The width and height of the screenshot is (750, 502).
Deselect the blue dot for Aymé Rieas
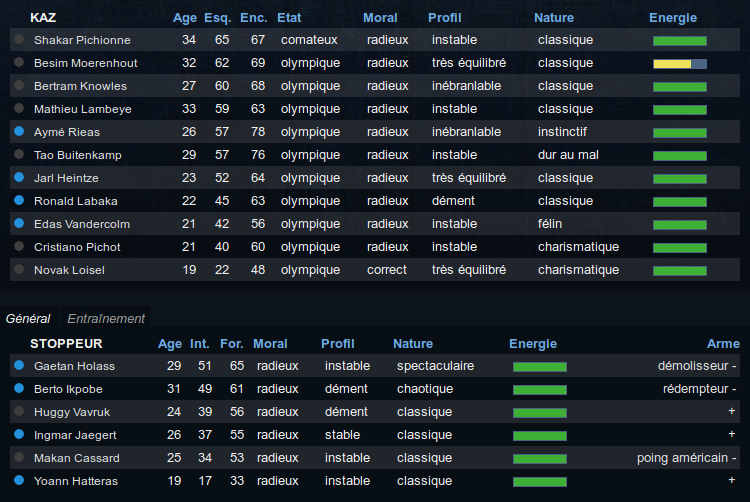19,131
